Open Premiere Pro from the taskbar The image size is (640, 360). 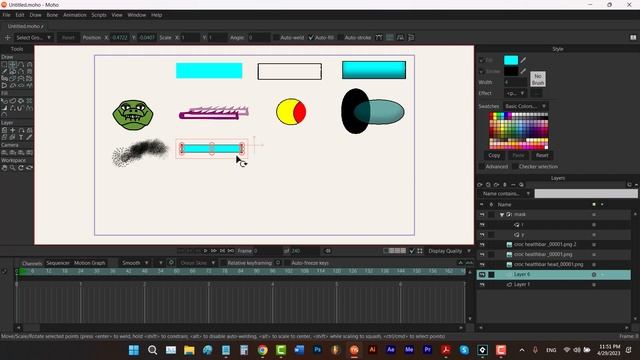(427, 350)
